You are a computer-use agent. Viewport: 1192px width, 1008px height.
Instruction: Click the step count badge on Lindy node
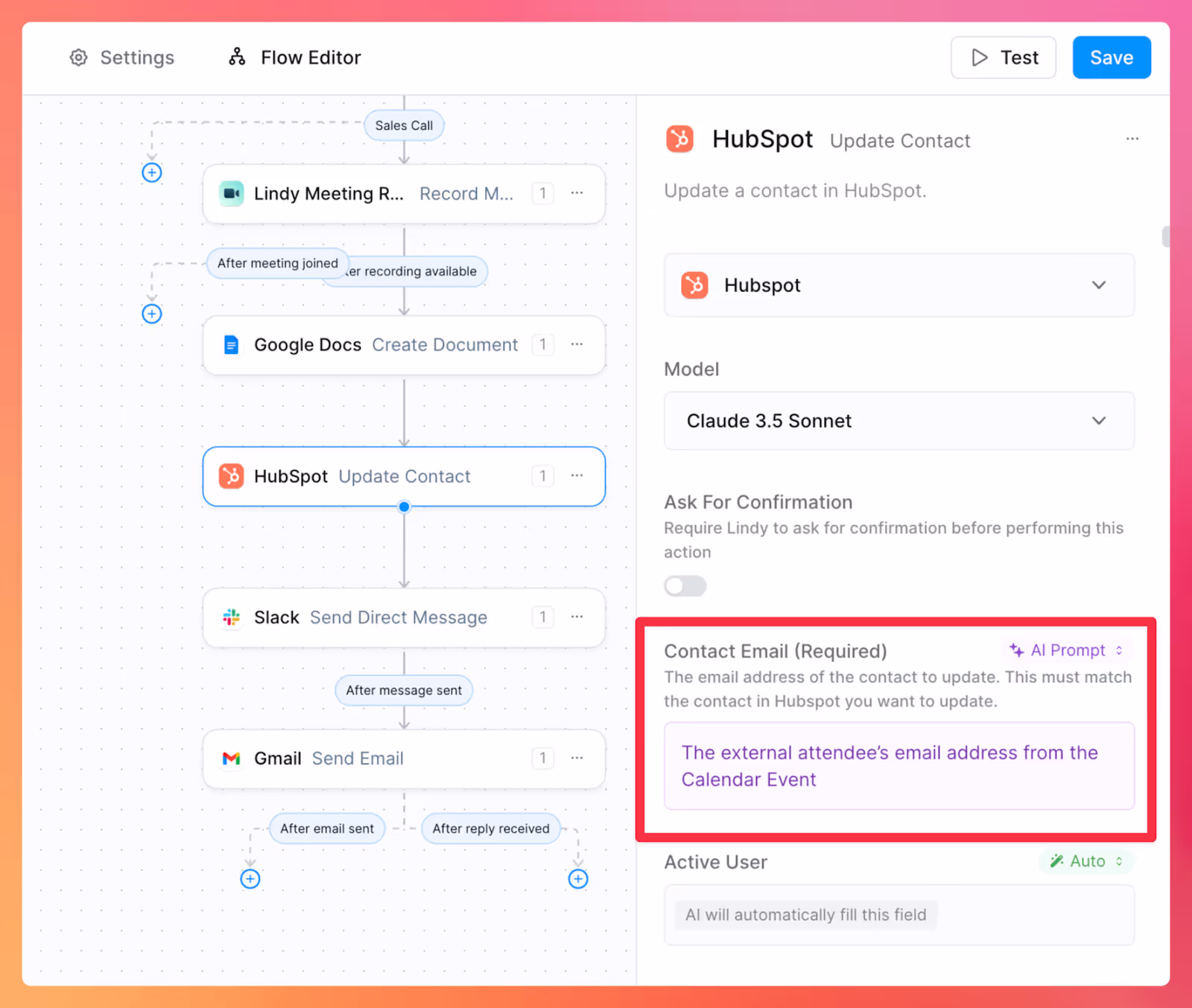point(542,194)
